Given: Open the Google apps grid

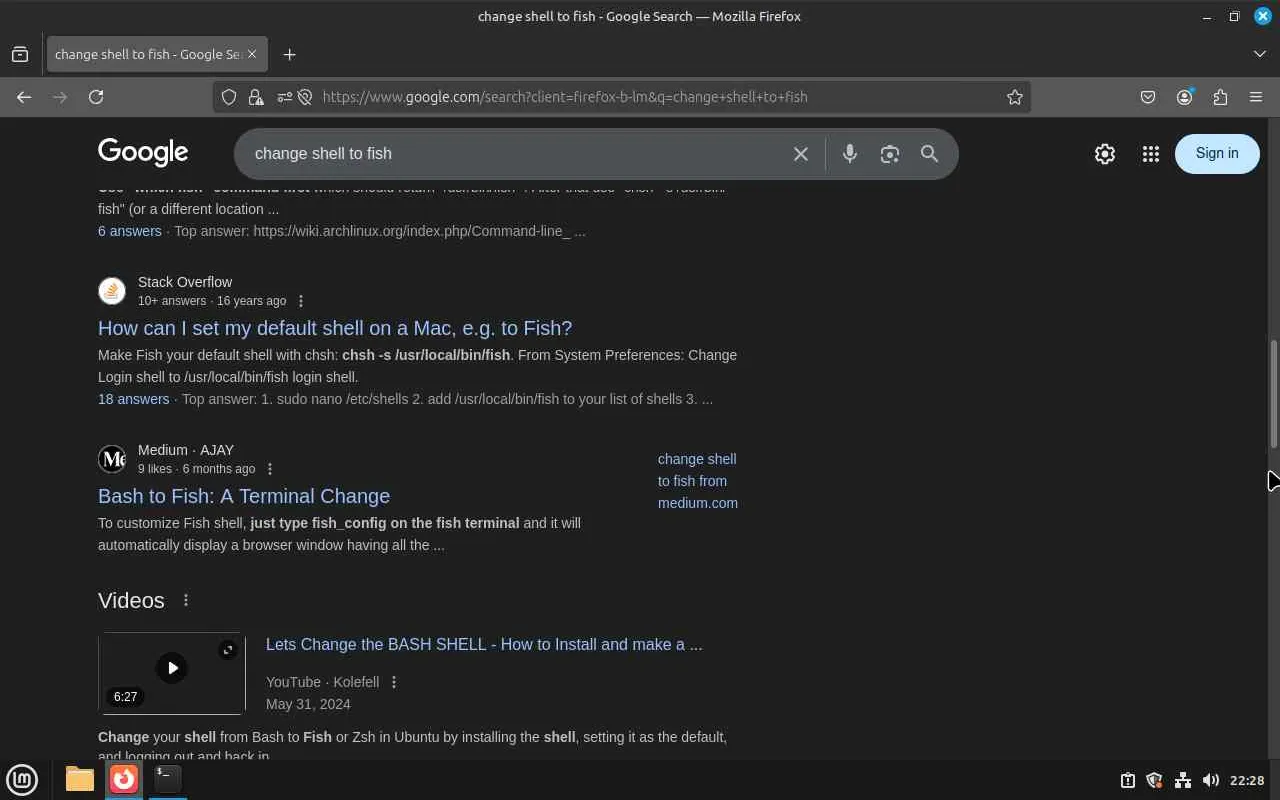Looking at the screenshot, I should 1151,154.
